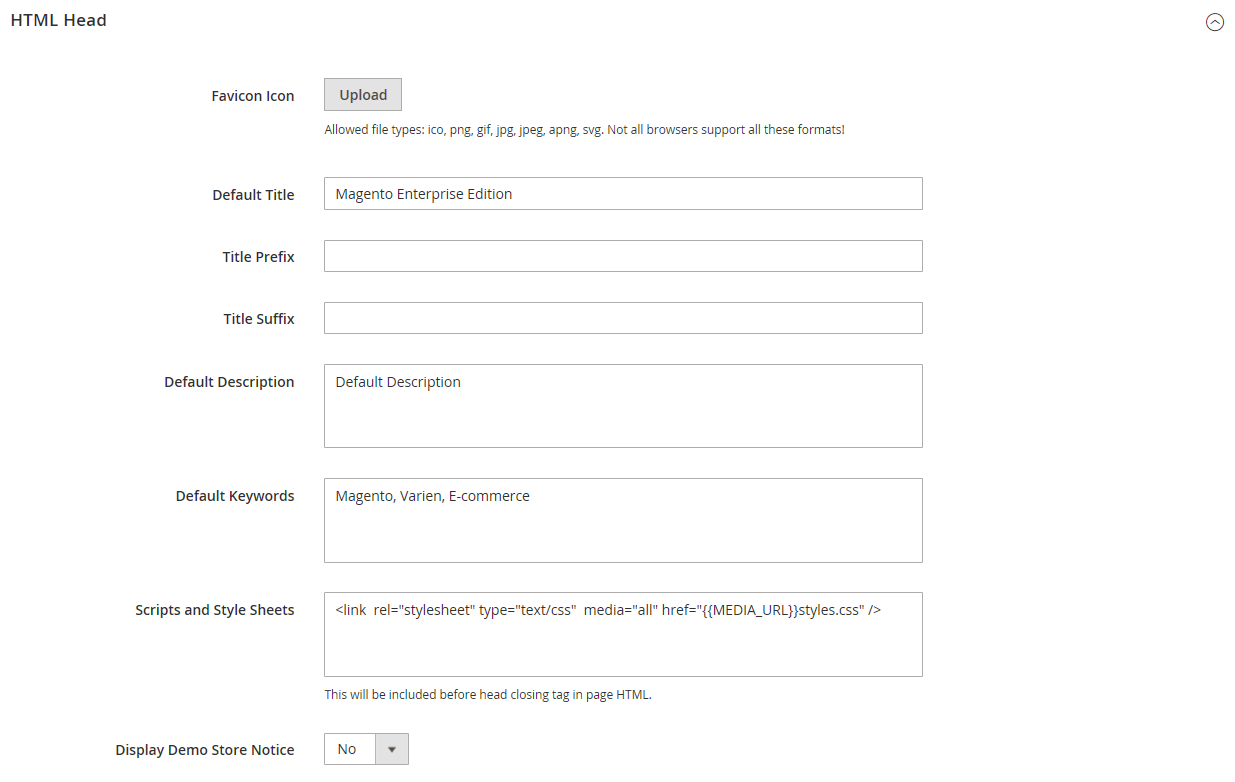Select the Title Suffix input box
The width and height of the screenshot is (1235, 782).
(x=622, y=318)
